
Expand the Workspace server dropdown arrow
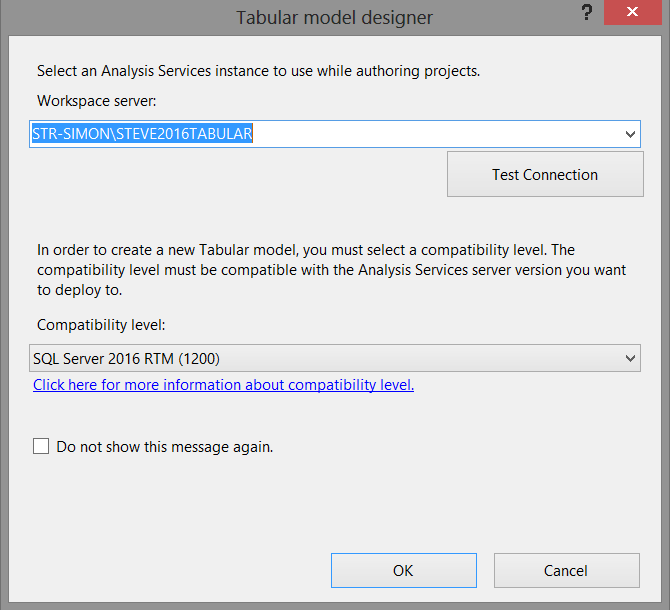click(630, 134)
